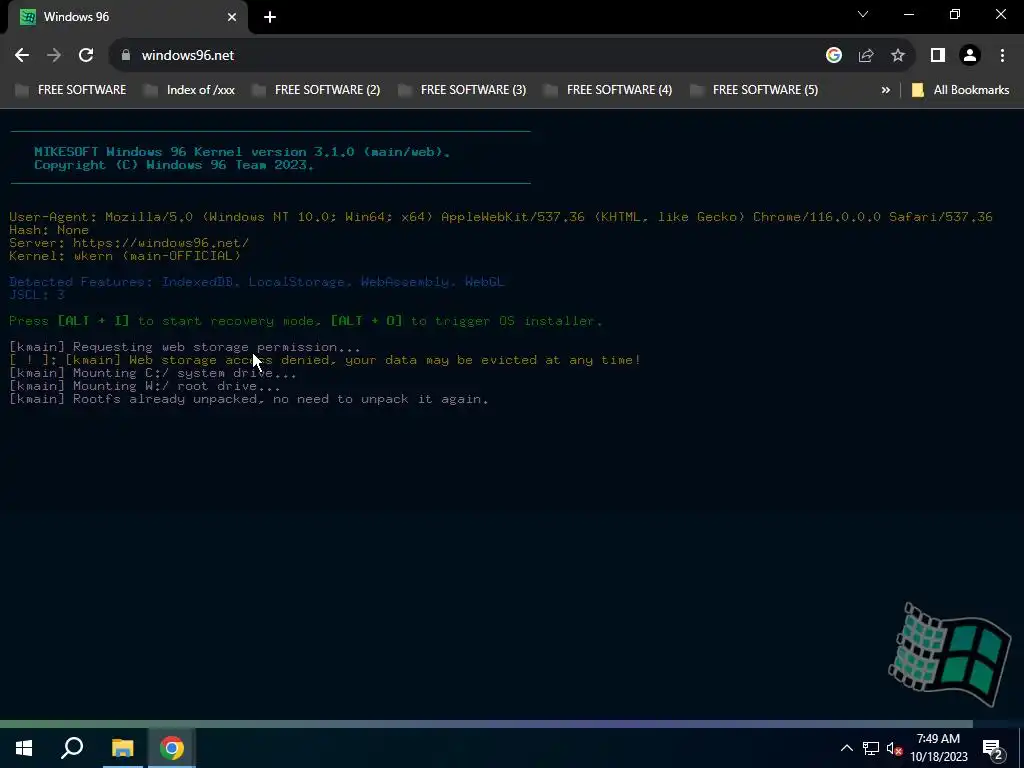Click the forward navigation arrow
Screen dimensions: 1024x768
54,56
